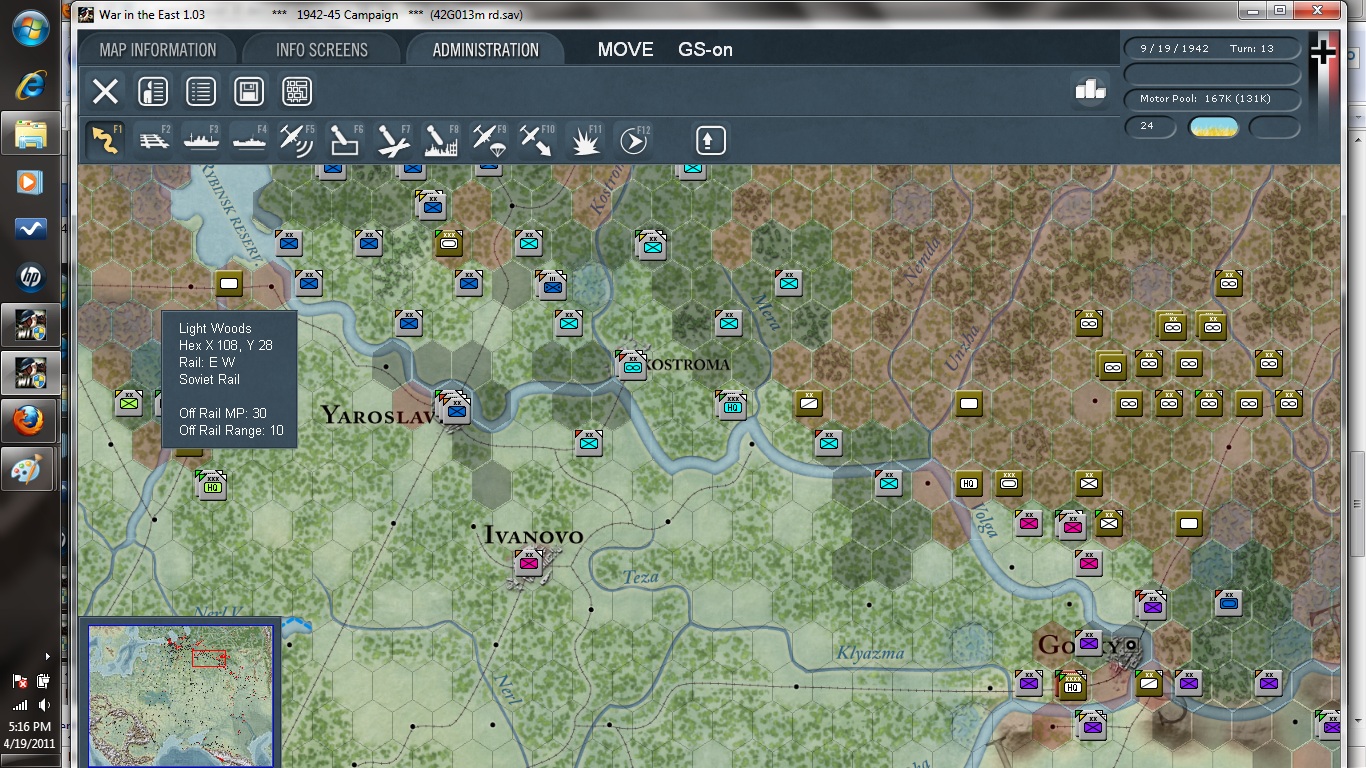Click the MOVE mode label
The width and height of the screenshot is (1366, 768).
(x=626, y=50)
